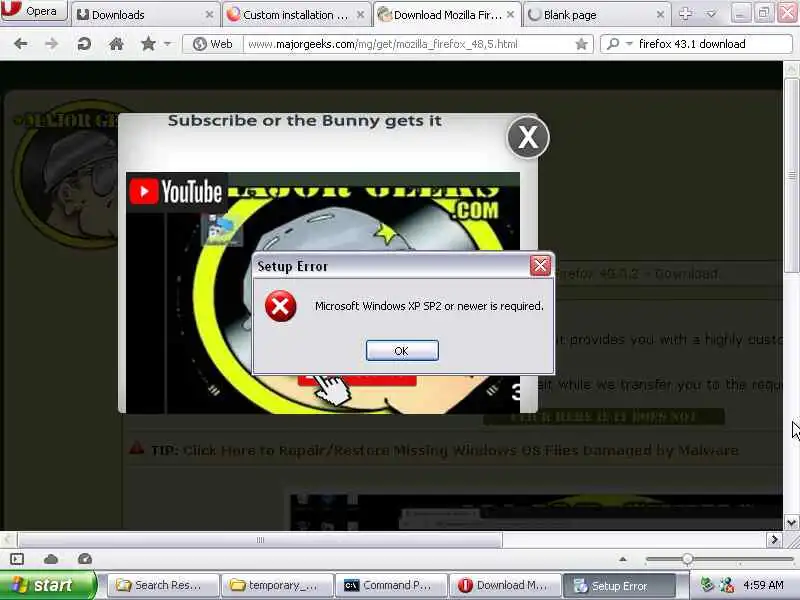Click the vertical scrollbar down arrow
Viewport: 800px width, 600px height.
(x=791, y=522)
